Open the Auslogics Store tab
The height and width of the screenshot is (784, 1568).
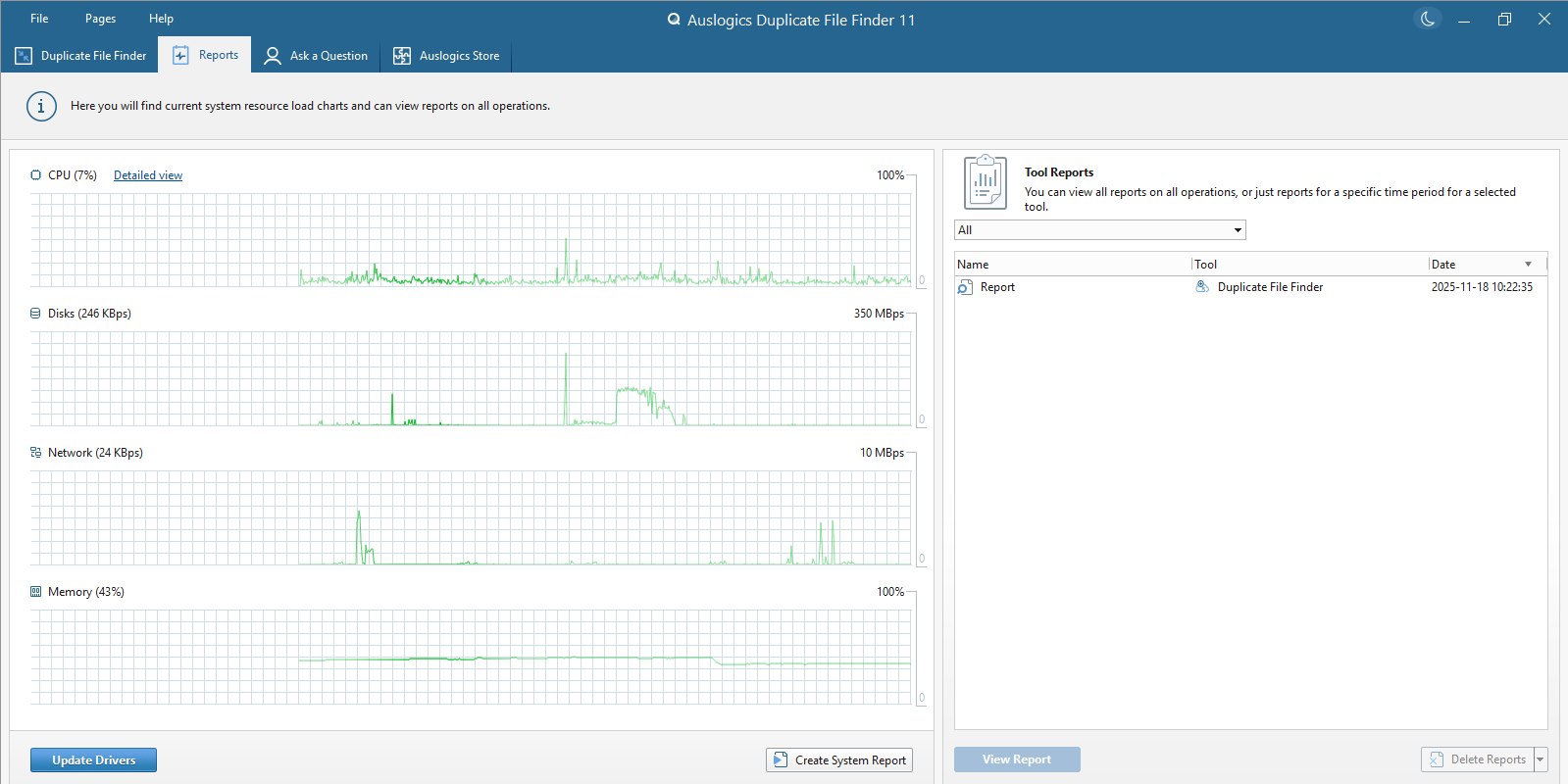pos(447,56)
